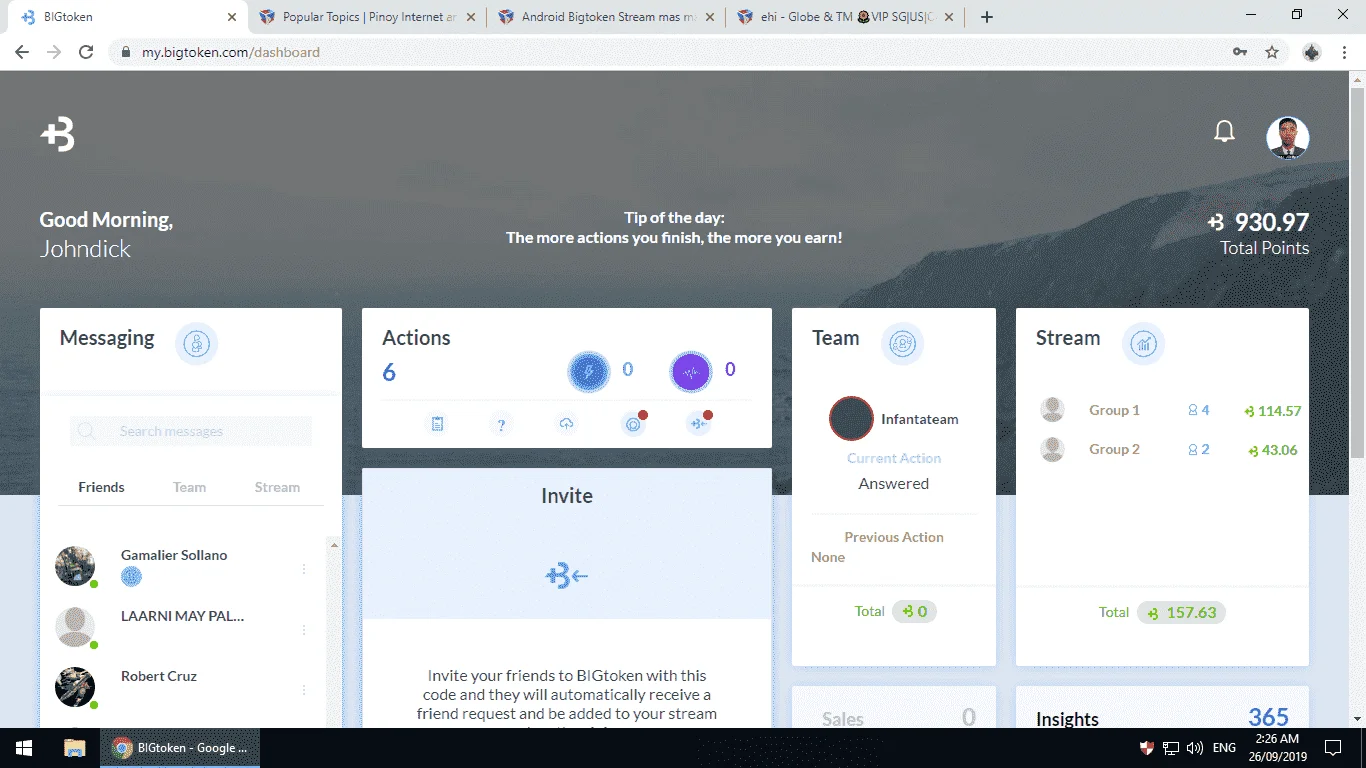Click the large invite icon in Invite card

566,576
